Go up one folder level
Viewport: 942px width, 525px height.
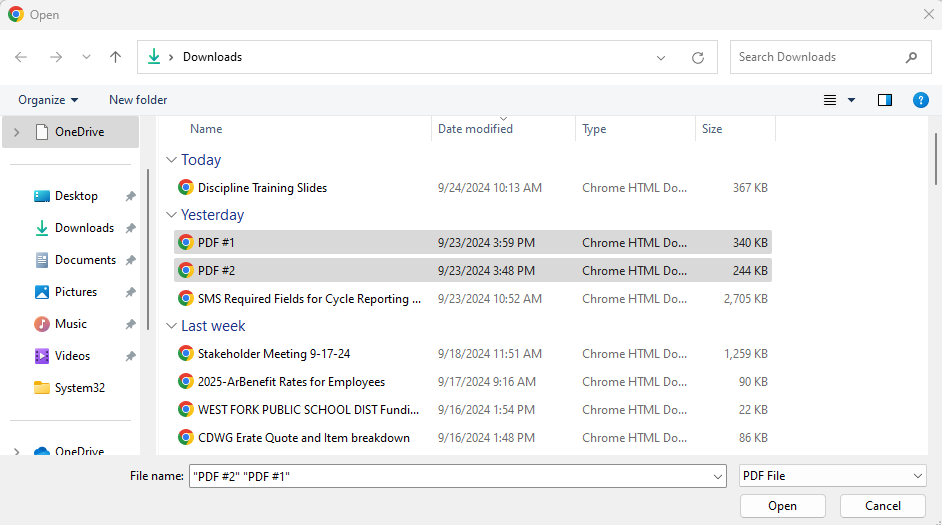pos(115,57)
